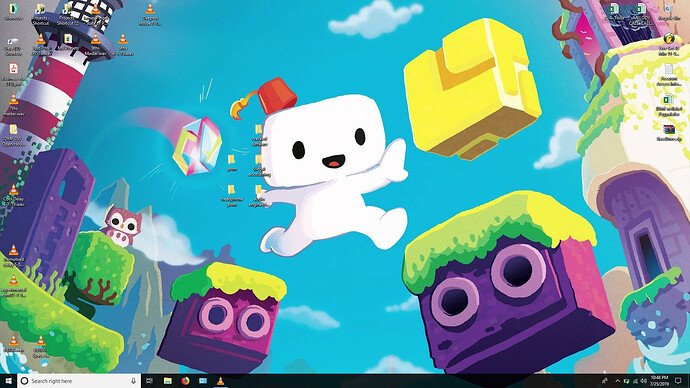Launch File Explorer from the taskbar

pos(168,381)
